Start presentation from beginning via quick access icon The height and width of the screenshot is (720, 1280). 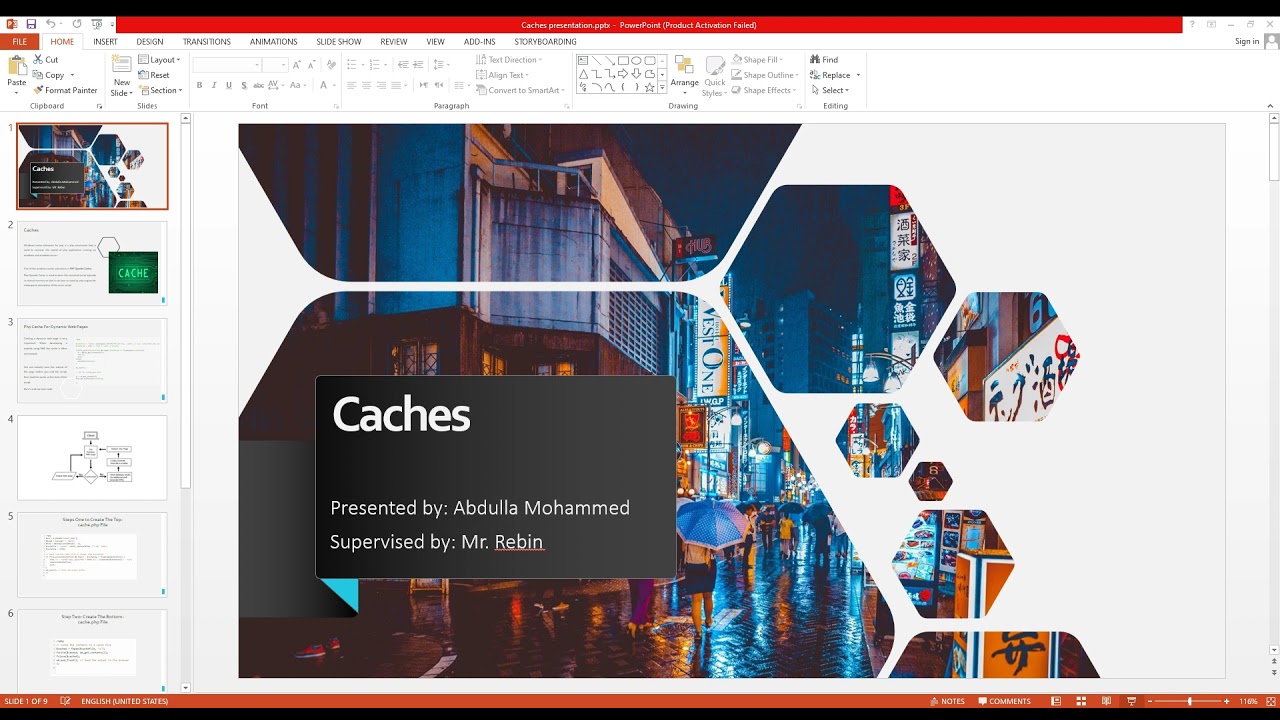96,24
